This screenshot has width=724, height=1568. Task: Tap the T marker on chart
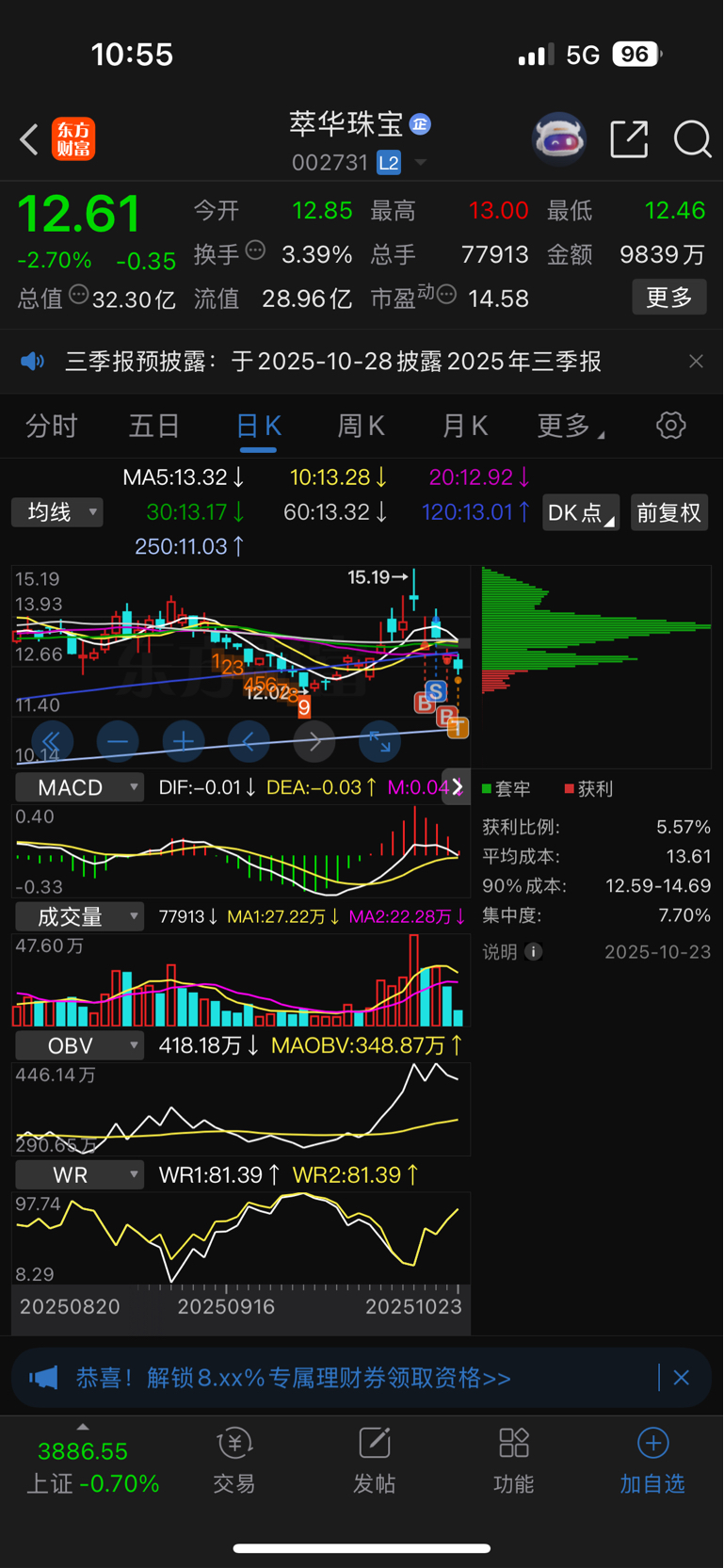(458, 727)
